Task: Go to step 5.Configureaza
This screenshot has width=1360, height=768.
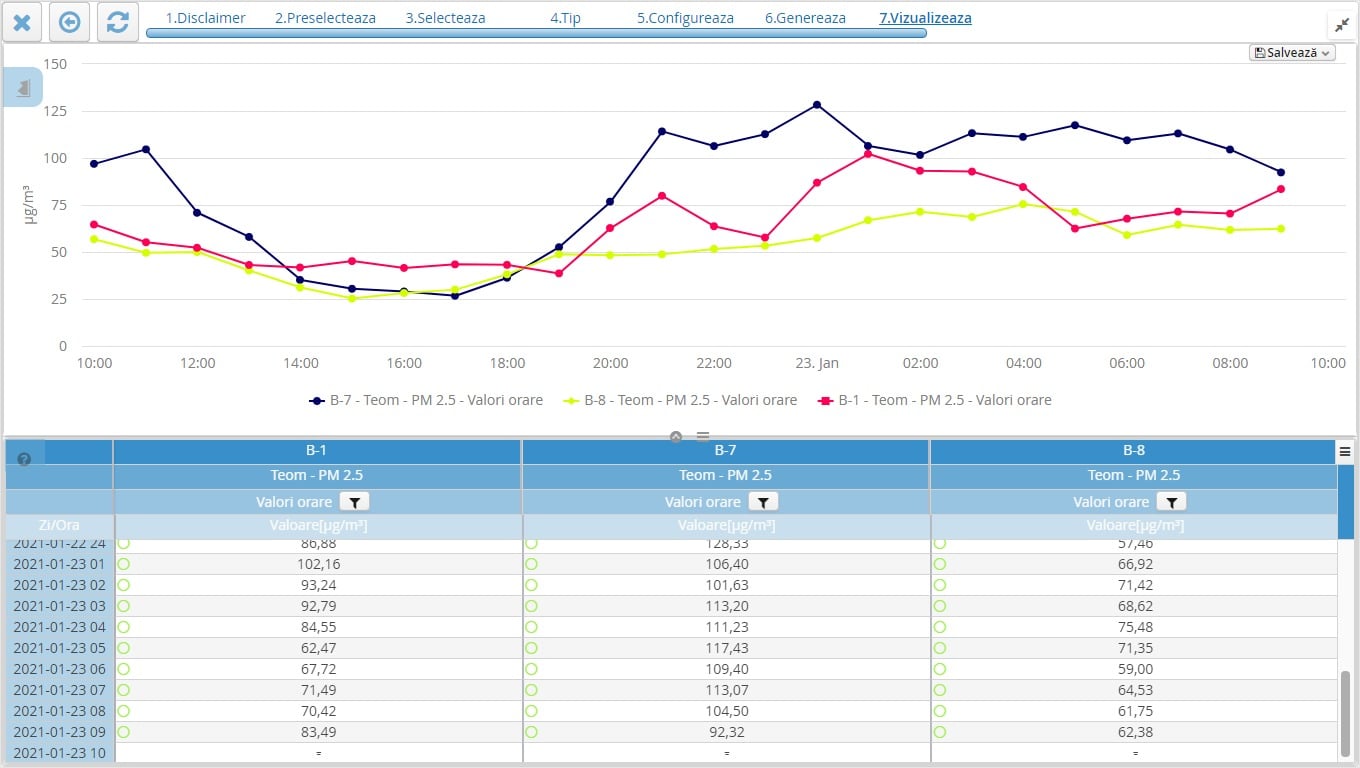Action: (685, 18)
